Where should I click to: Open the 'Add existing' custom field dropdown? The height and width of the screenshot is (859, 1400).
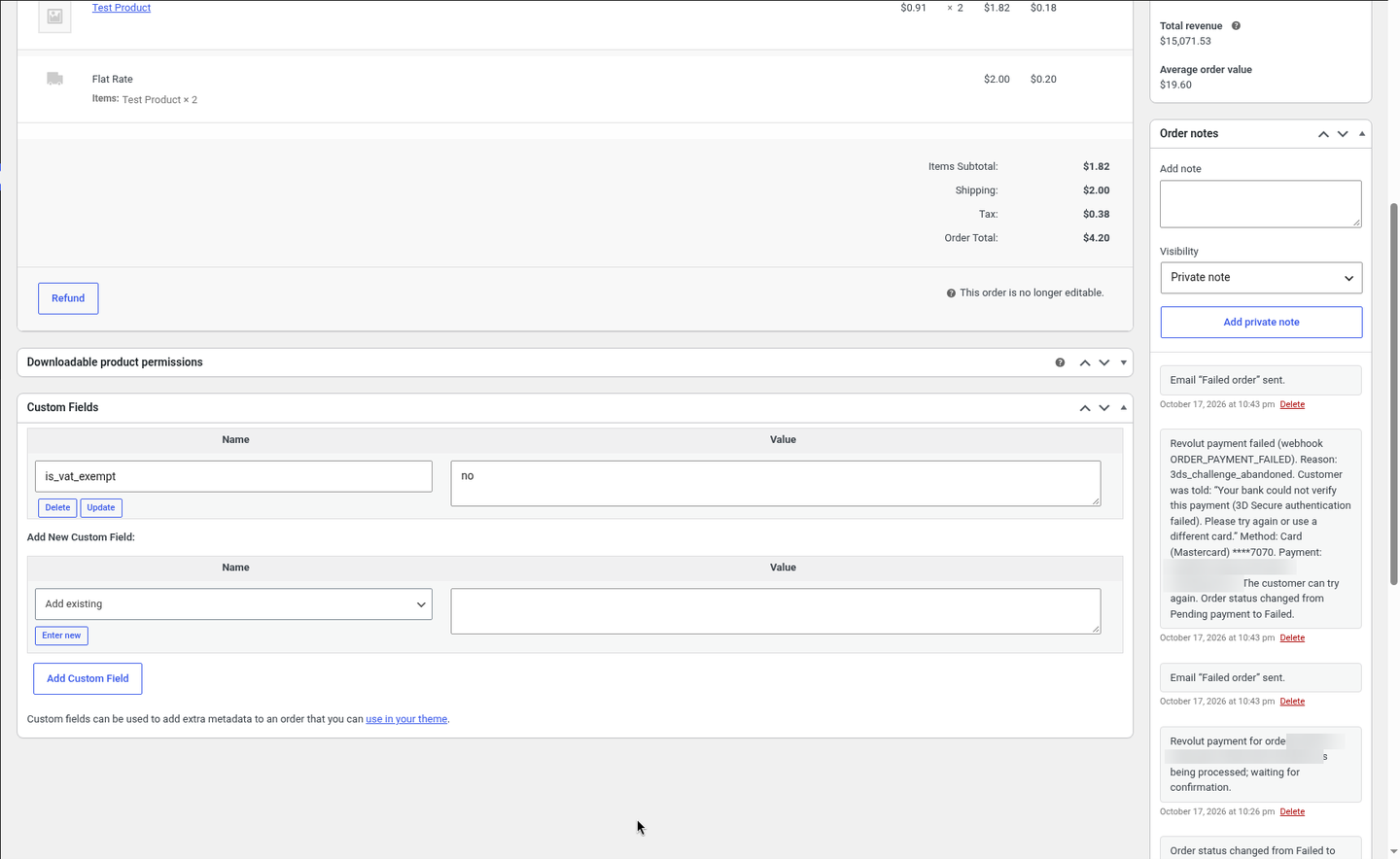[233, 604]
